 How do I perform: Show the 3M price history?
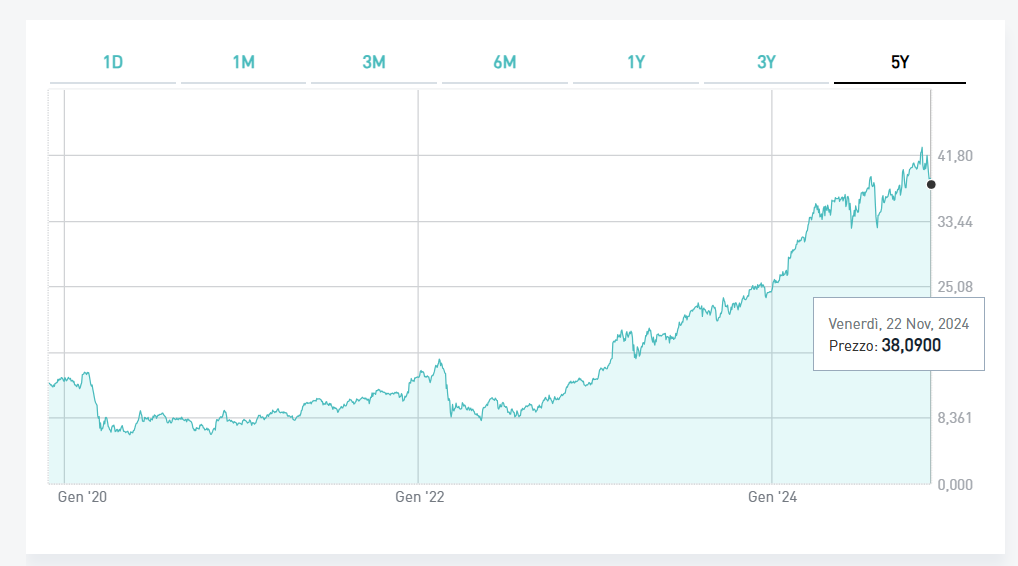pos(374,62)
